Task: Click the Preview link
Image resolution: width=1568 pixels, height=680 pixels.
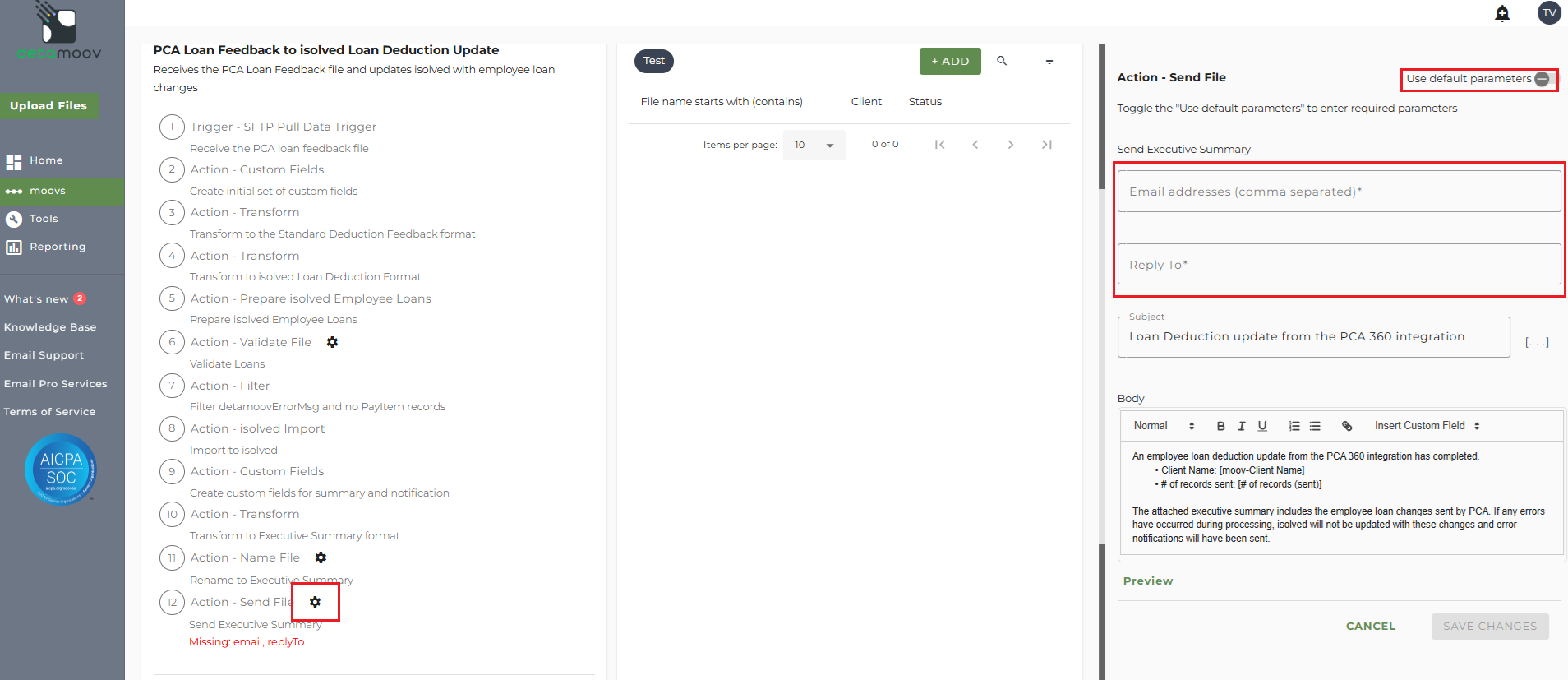Action: [1148, 581]
